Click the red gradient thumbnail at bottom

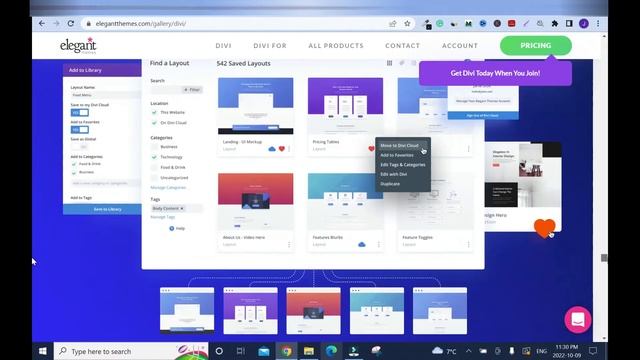click(313, 311)
